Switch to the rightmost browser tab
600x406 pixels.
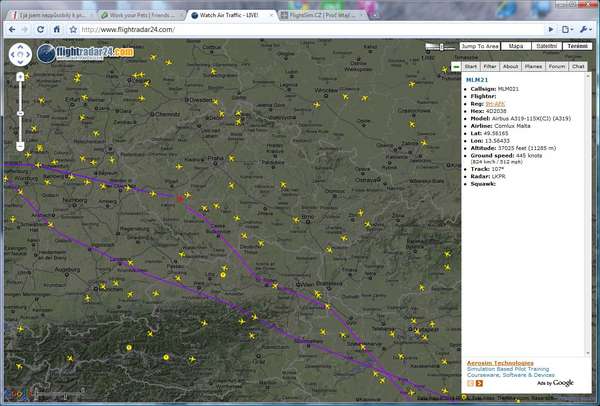click(x=323, y=15)
